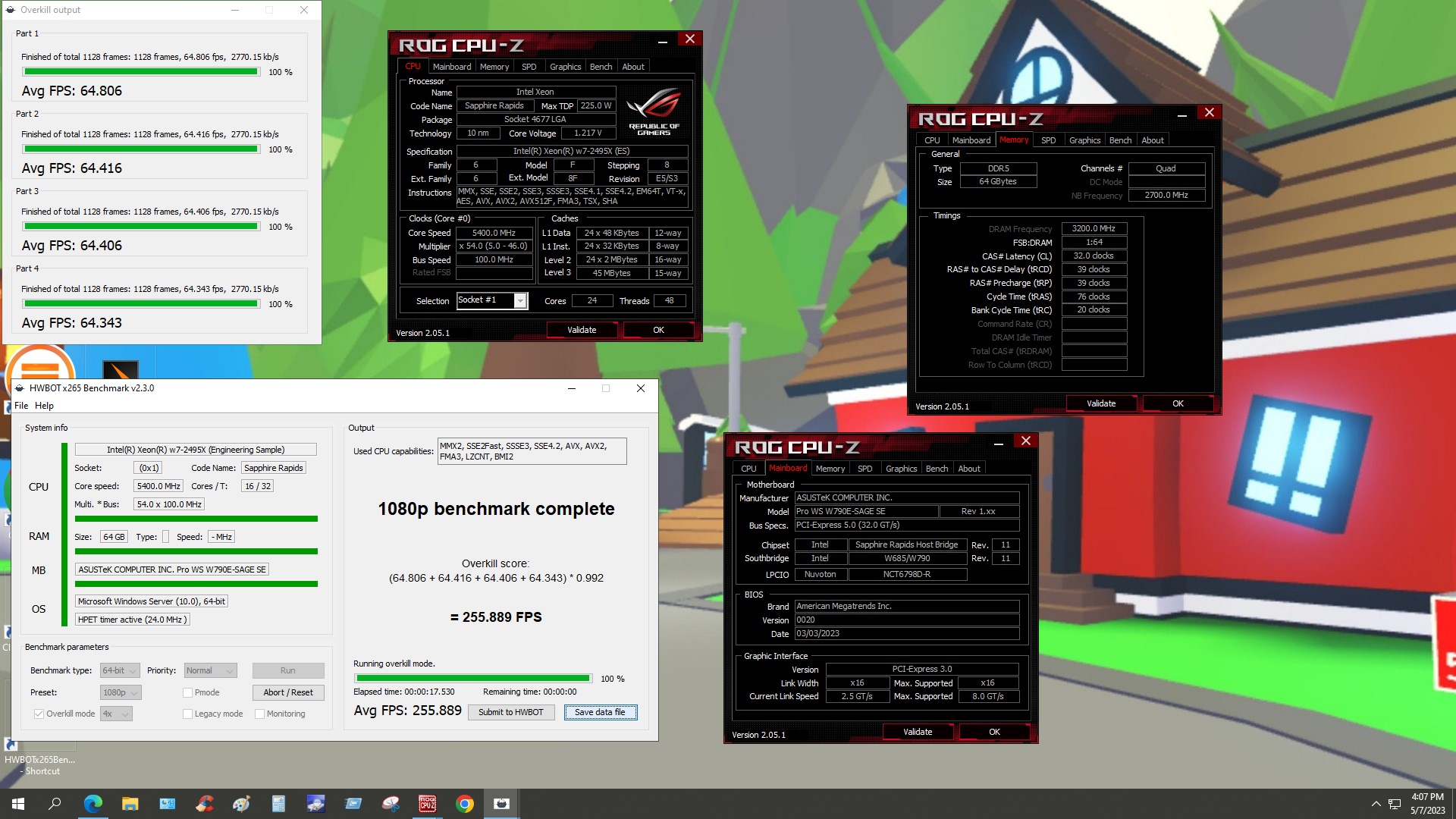Open the Priority Normal dropdown
The width and height of the screenshot is (1456, 819).
(211, 670)
